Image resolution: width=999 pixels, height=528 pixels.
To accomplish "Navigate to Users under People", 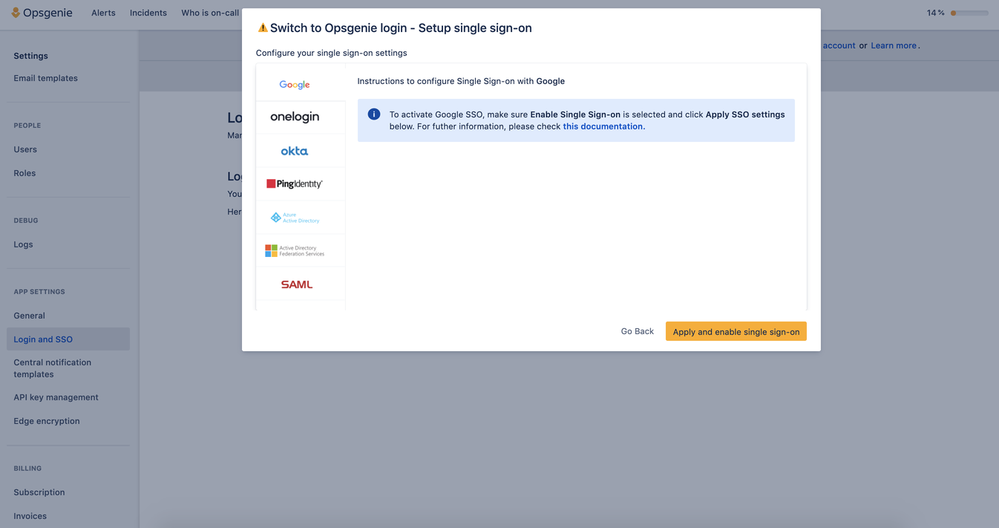I will (x=25, y=149).
